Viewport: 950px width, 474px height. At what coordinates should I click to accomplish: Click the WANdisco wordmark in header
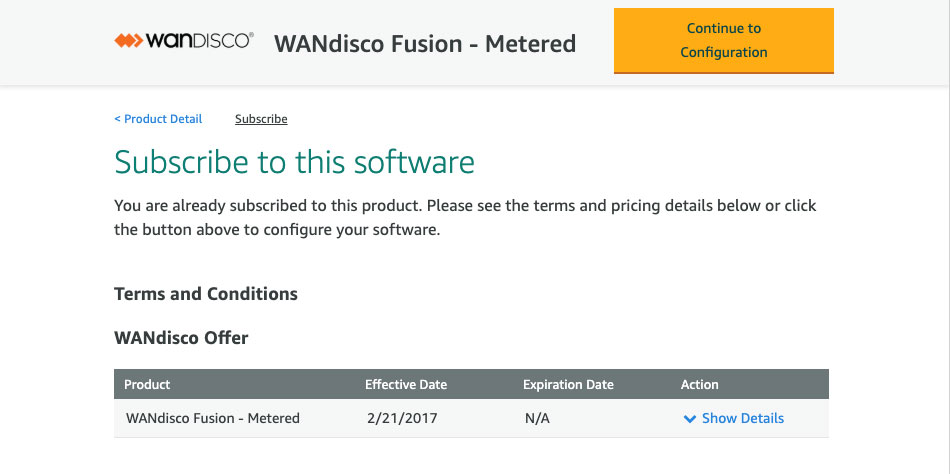click(x=199, y=41)
